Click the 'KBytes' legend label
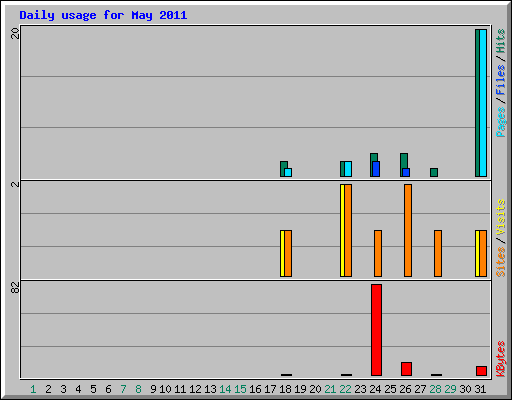The height and width of the screenshot is (400, 512). pos(500,359)
